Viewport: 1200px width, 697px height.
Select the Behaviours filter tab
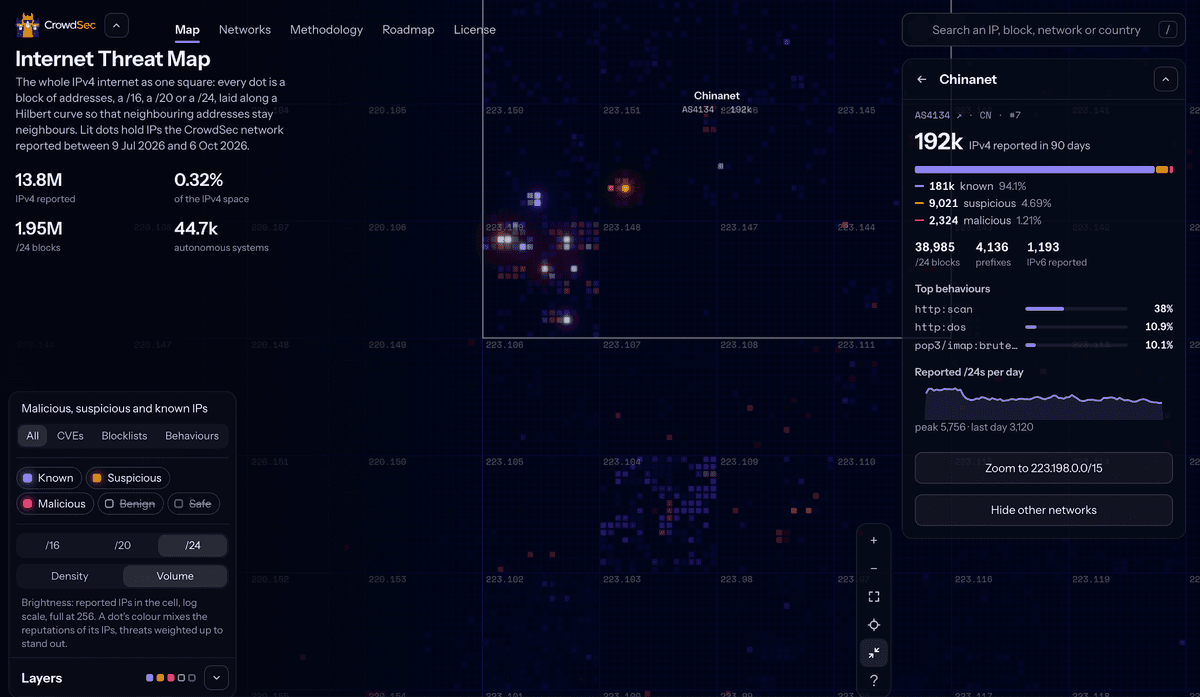click(x=192, y=436)
